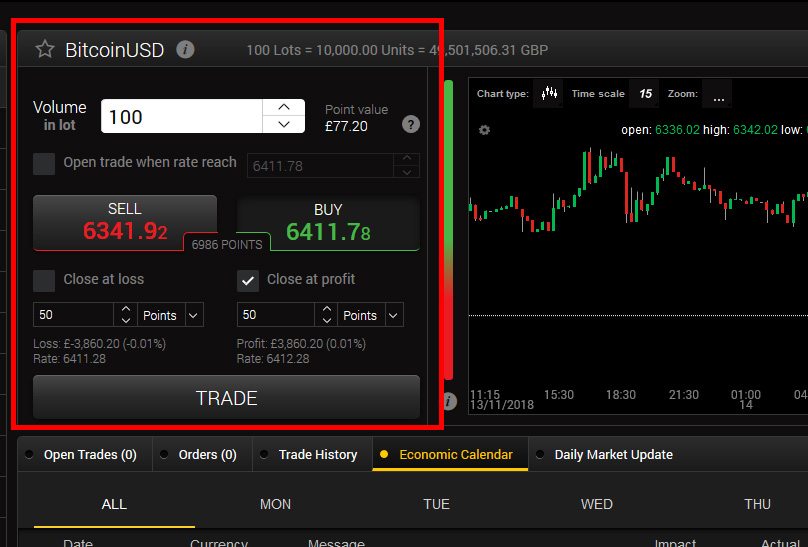
Task: Open Daily Market Update tab
Action: (x=608, y=454)
